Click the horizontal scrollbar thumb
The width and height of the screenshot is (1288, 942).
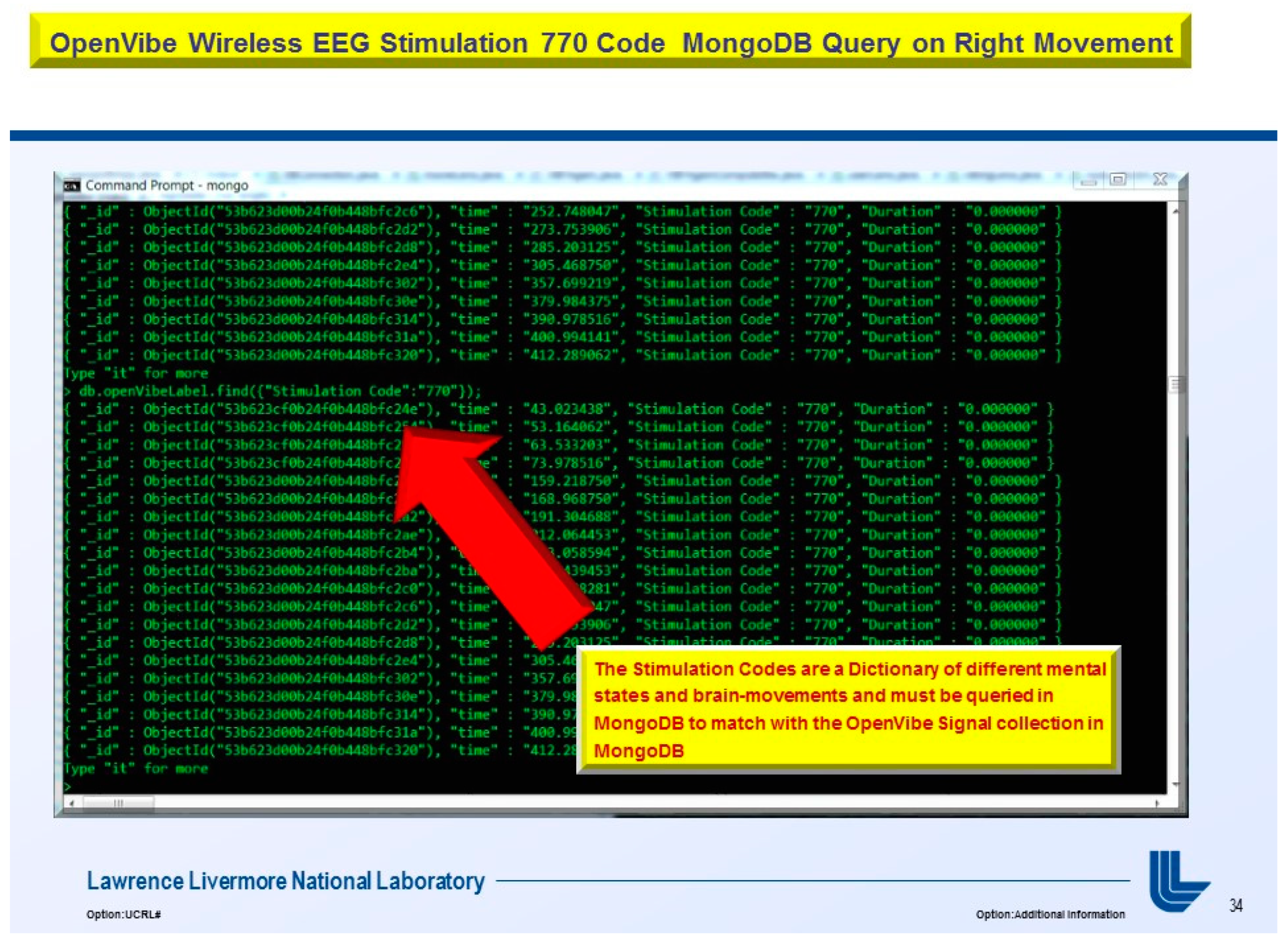[118, 803]
